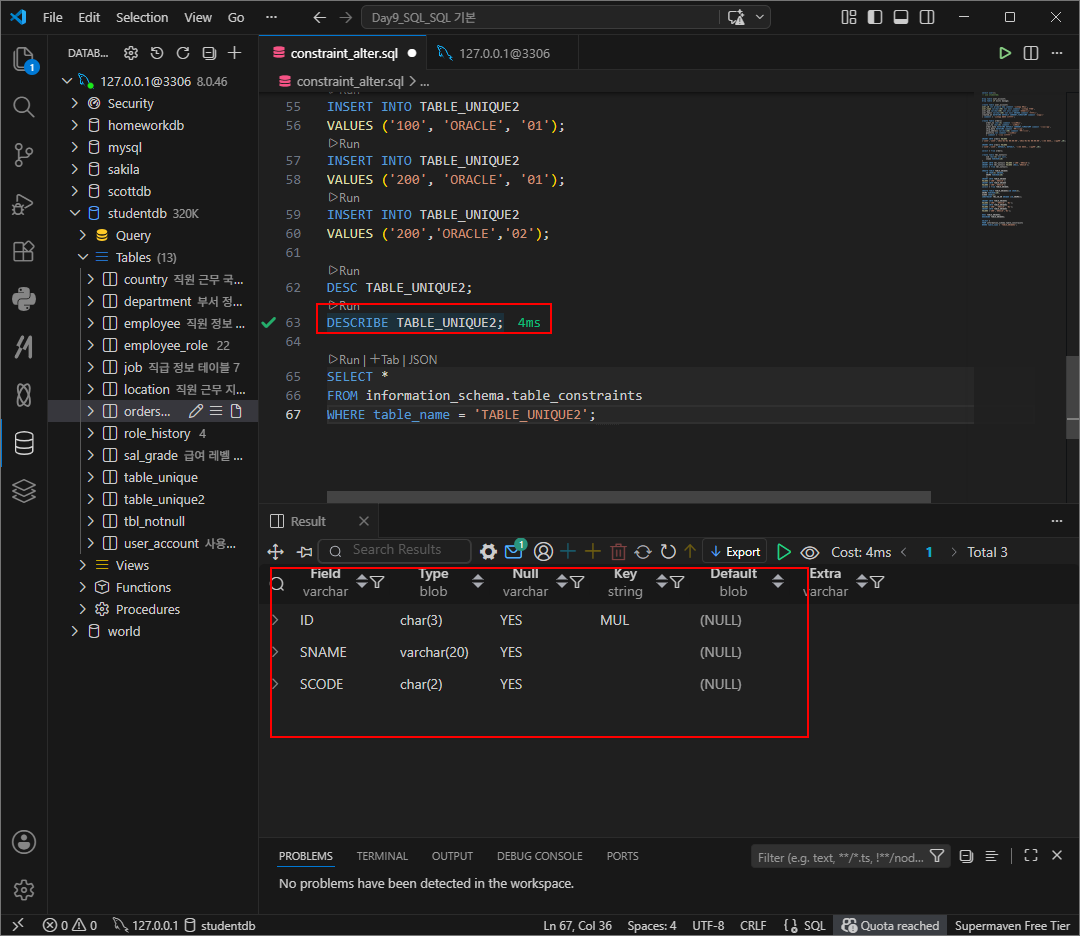Click the code minimap
Screen dimensions: 1080x936
click(1021, 158)
